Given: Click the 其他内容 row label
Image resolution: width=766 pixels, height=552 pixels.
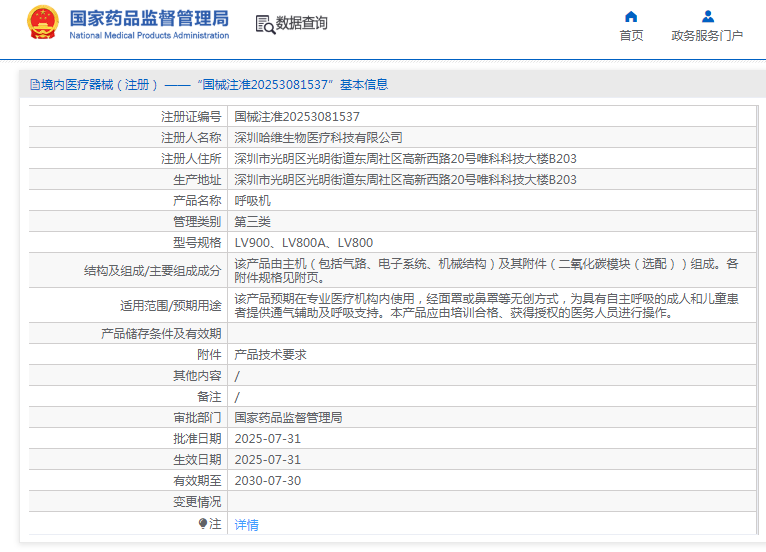Looking at the screenshot, I should coord(197,376).
